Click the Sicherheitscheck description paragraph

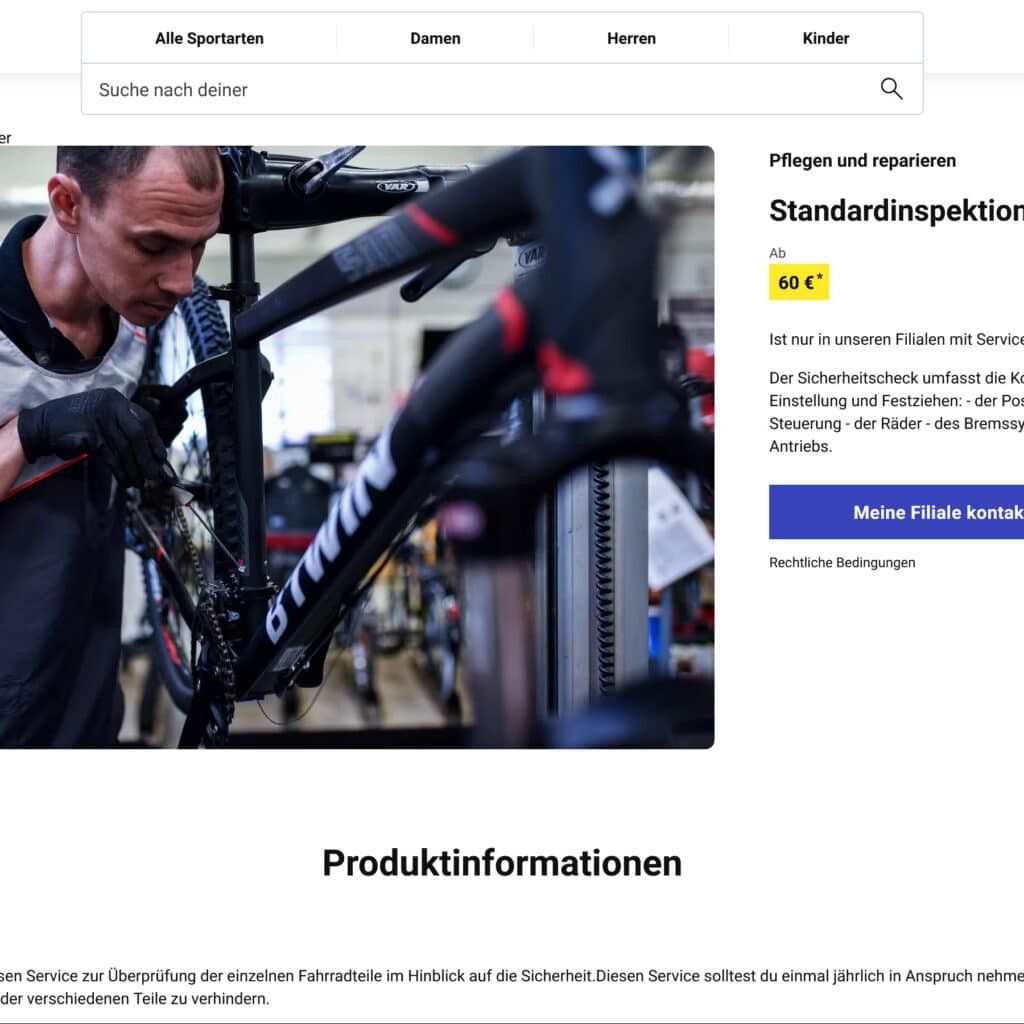point(897,412)
